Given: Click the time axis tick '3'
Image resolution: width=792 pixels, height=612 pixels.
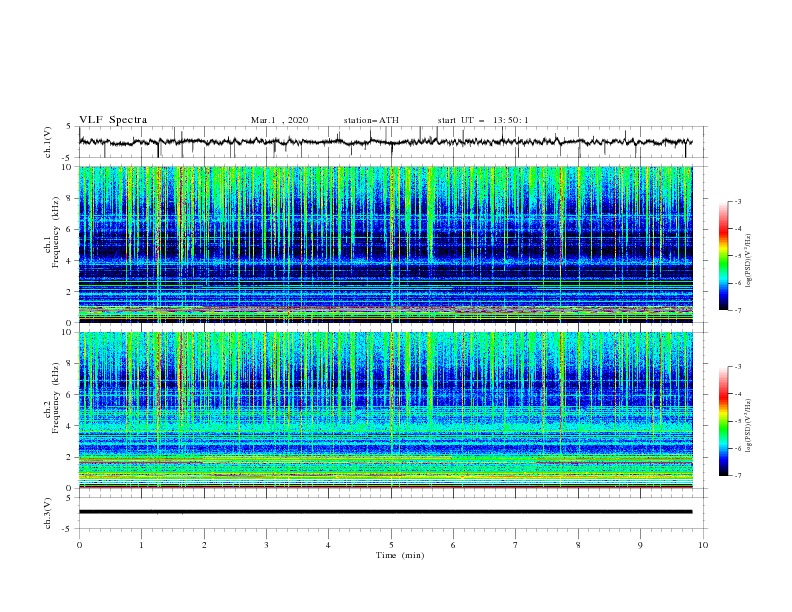Looking at the screenshot, I should pos(266,545).
